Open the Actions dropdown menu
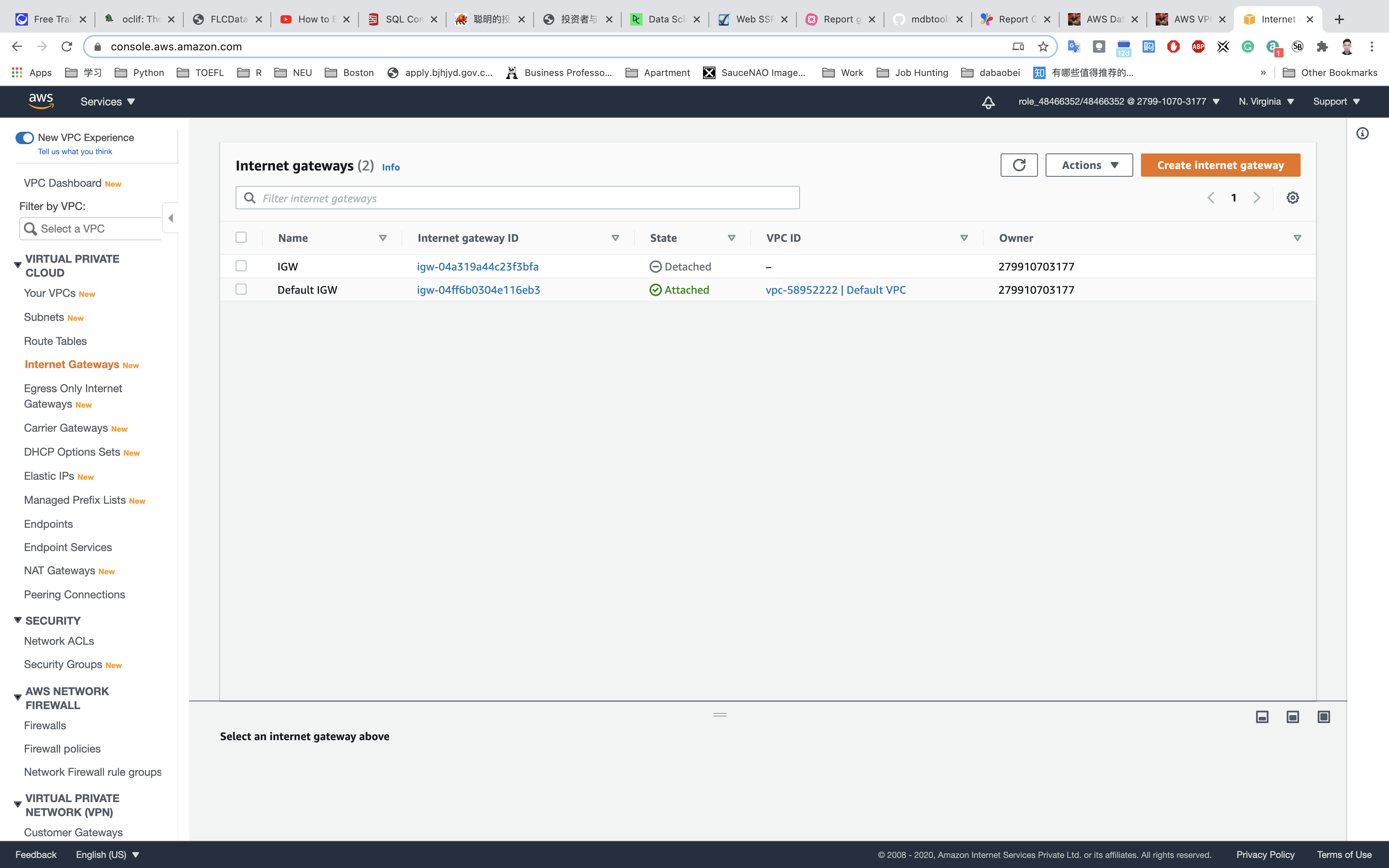 pos(1089,165)
